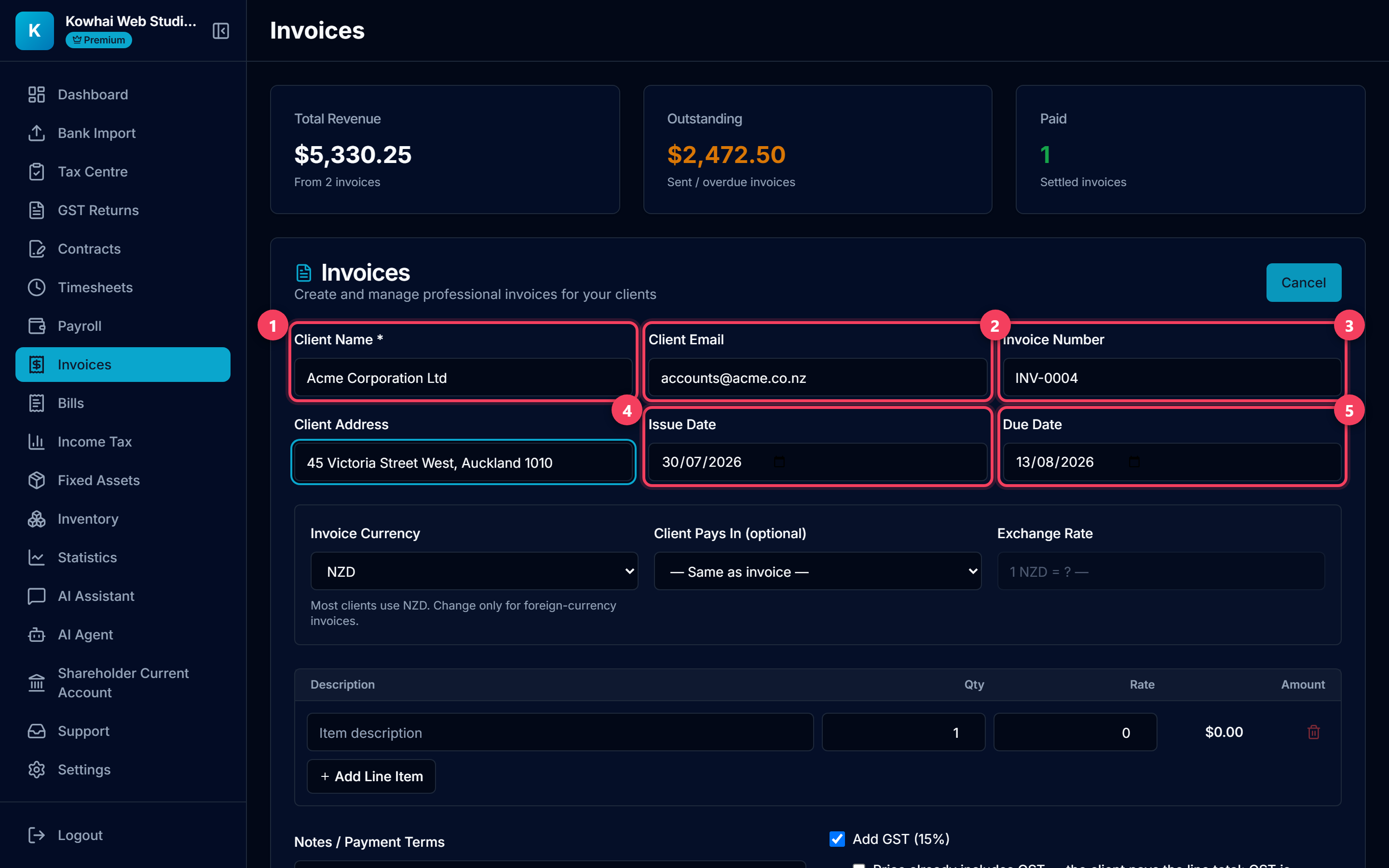The width and height of the screenshot is (1389, 868).
Task: Click the Statistics line chart icon
Action: (37, 557)
